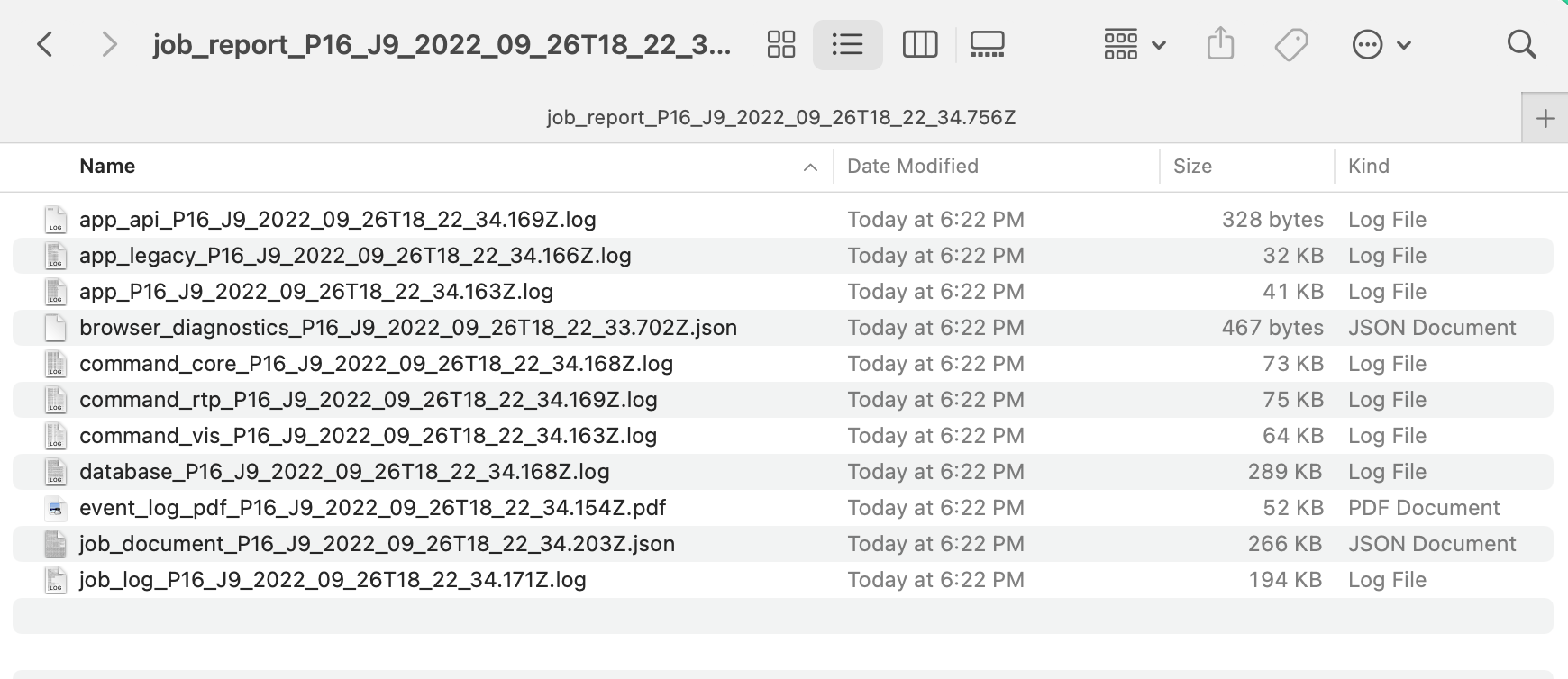Image resolution: width=1568 pixels, height=679 pixels.
Task: Sort by the Date Modified column
Action: 912,167
